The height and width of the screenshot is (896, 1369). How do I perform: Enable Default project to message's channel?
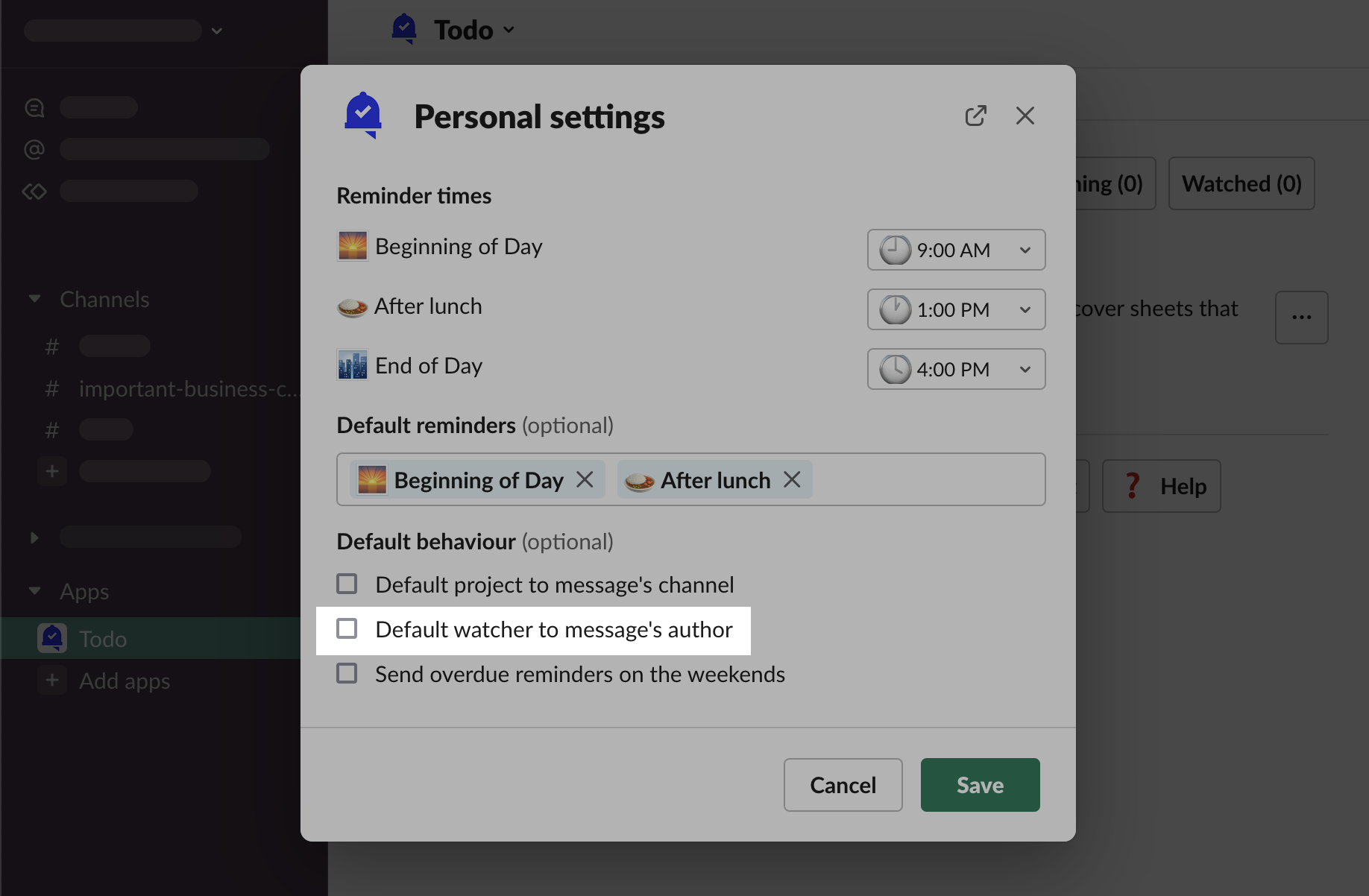tap(347, 584)
